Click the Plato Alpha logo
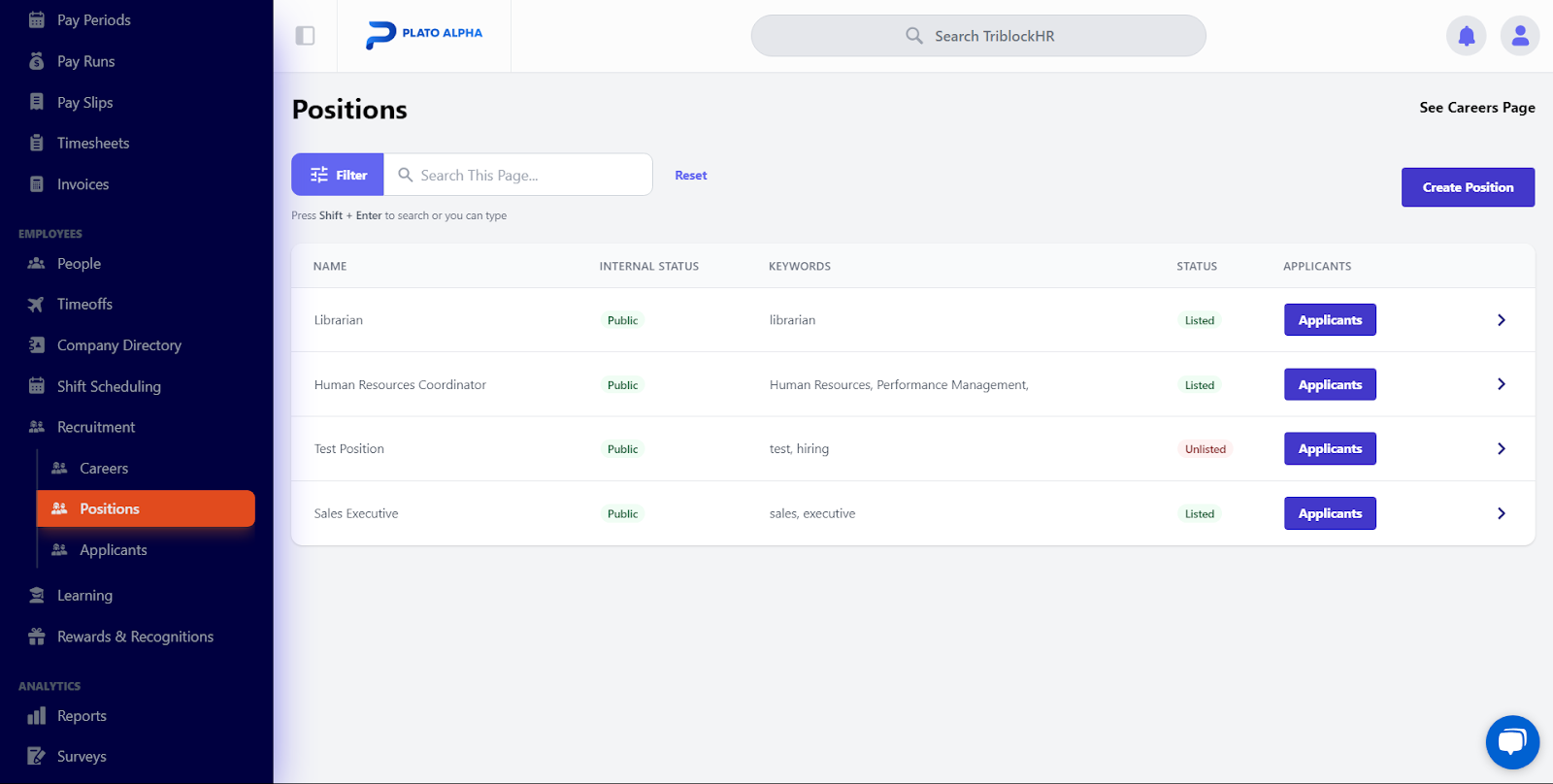 click(424, 35)
